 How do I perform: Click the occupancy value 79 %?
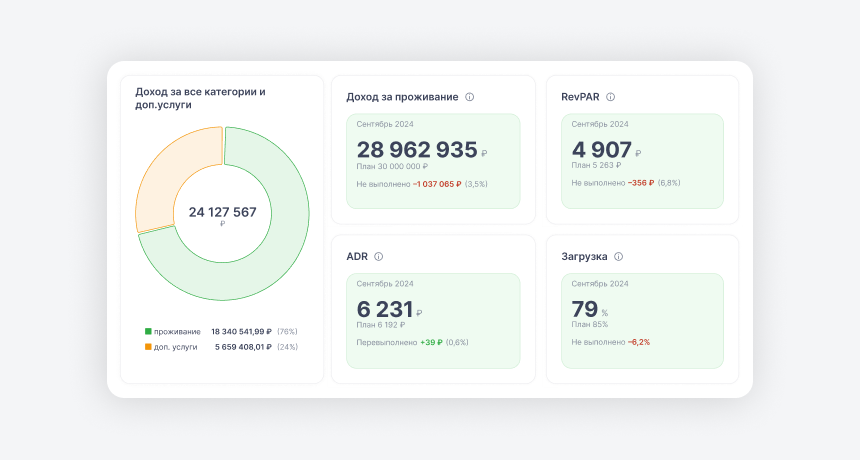[x=585, y=309]
